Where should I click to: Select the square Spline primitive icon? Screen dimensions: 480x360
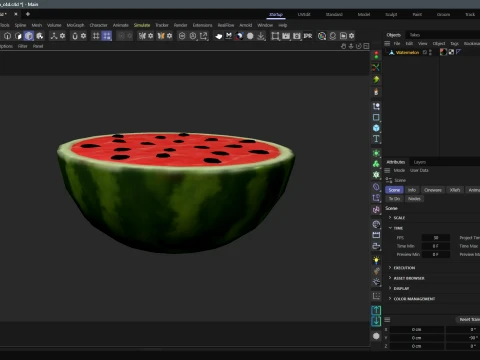[376, 117]
